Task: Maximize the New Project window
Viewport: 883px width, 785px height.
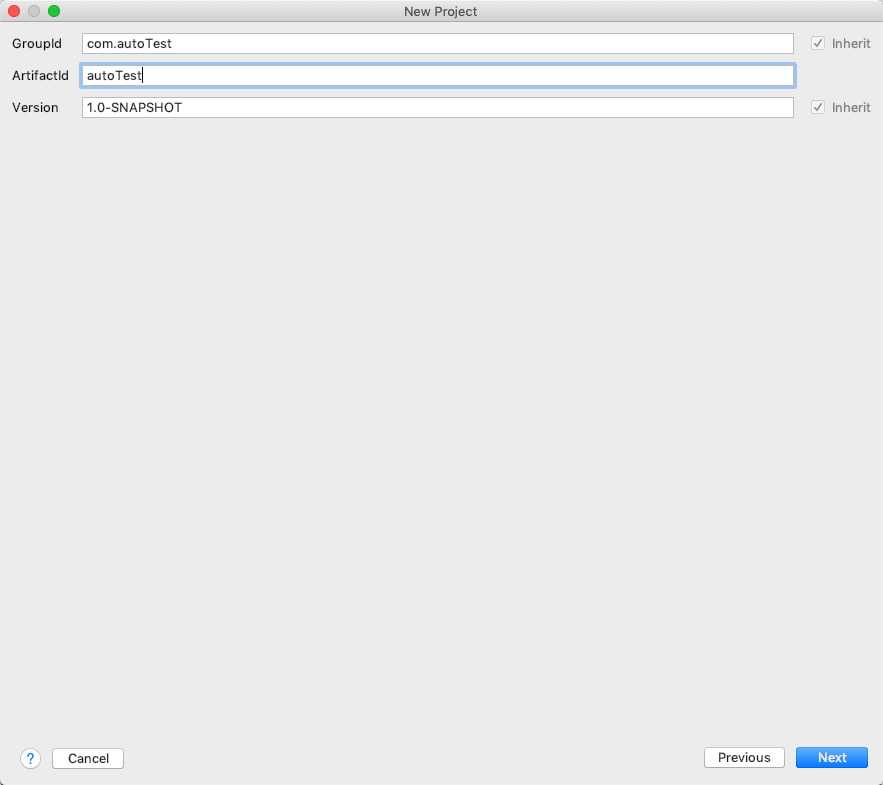Action: pyautogui.click(x=54, y=11)
